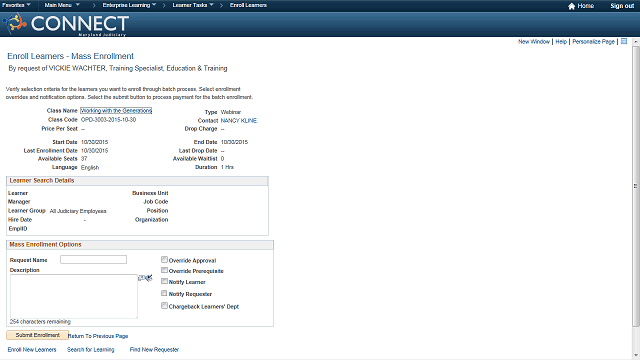Click the spell check icon beside Description

(x=145, y=278)
